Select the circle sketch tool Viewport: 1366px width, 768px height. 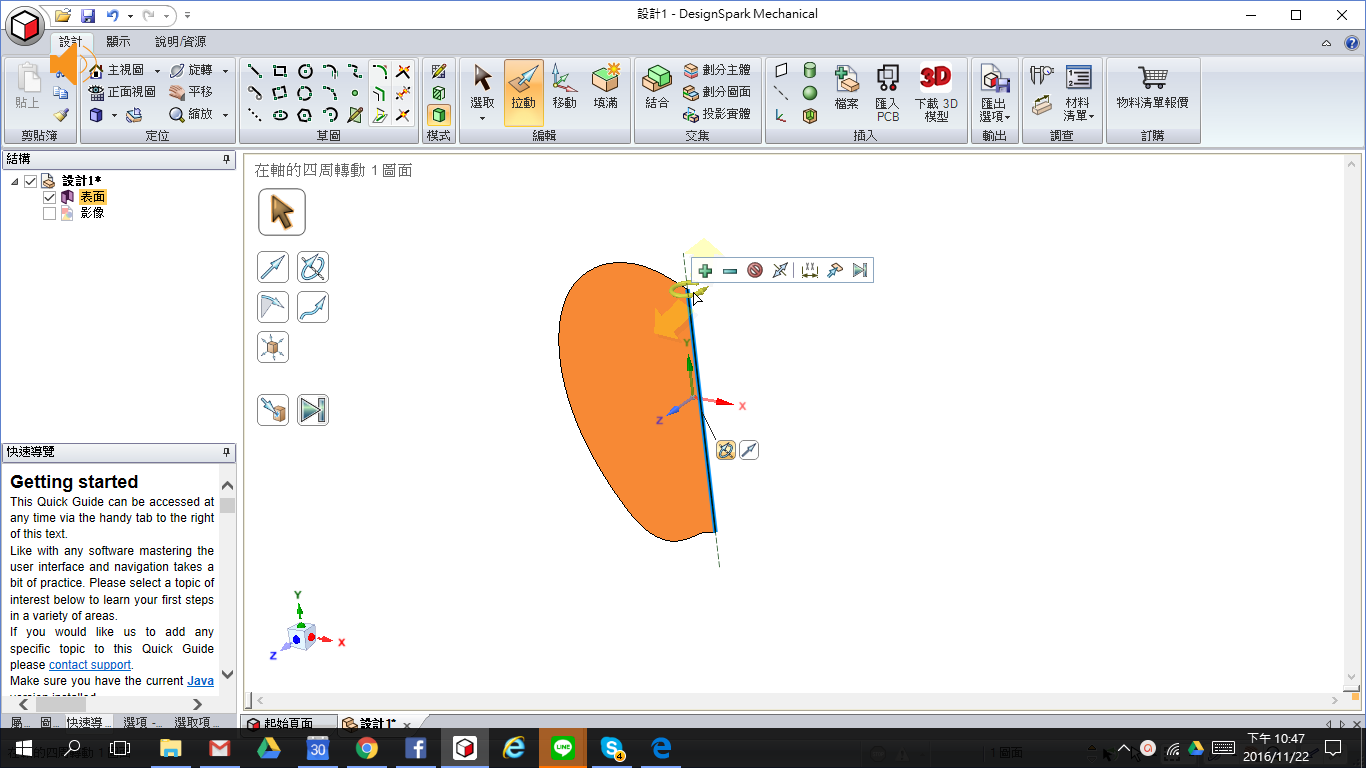tap(305, 71)
